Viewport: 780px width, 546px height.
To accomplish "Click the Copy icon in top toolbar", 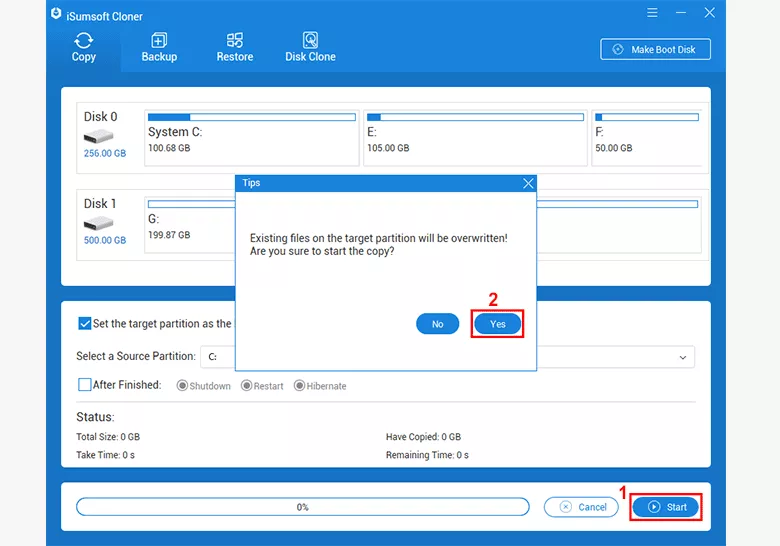I will point(84,41).
